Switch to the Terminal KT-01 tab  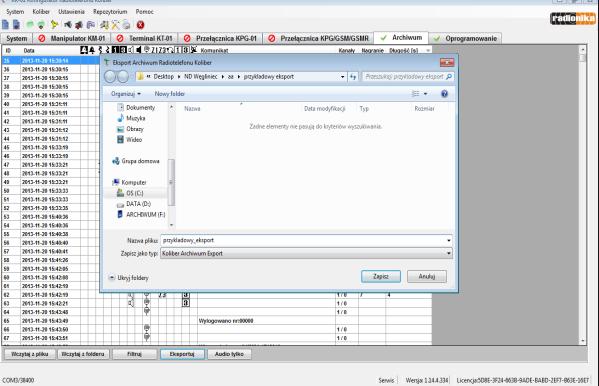(144, 39)
